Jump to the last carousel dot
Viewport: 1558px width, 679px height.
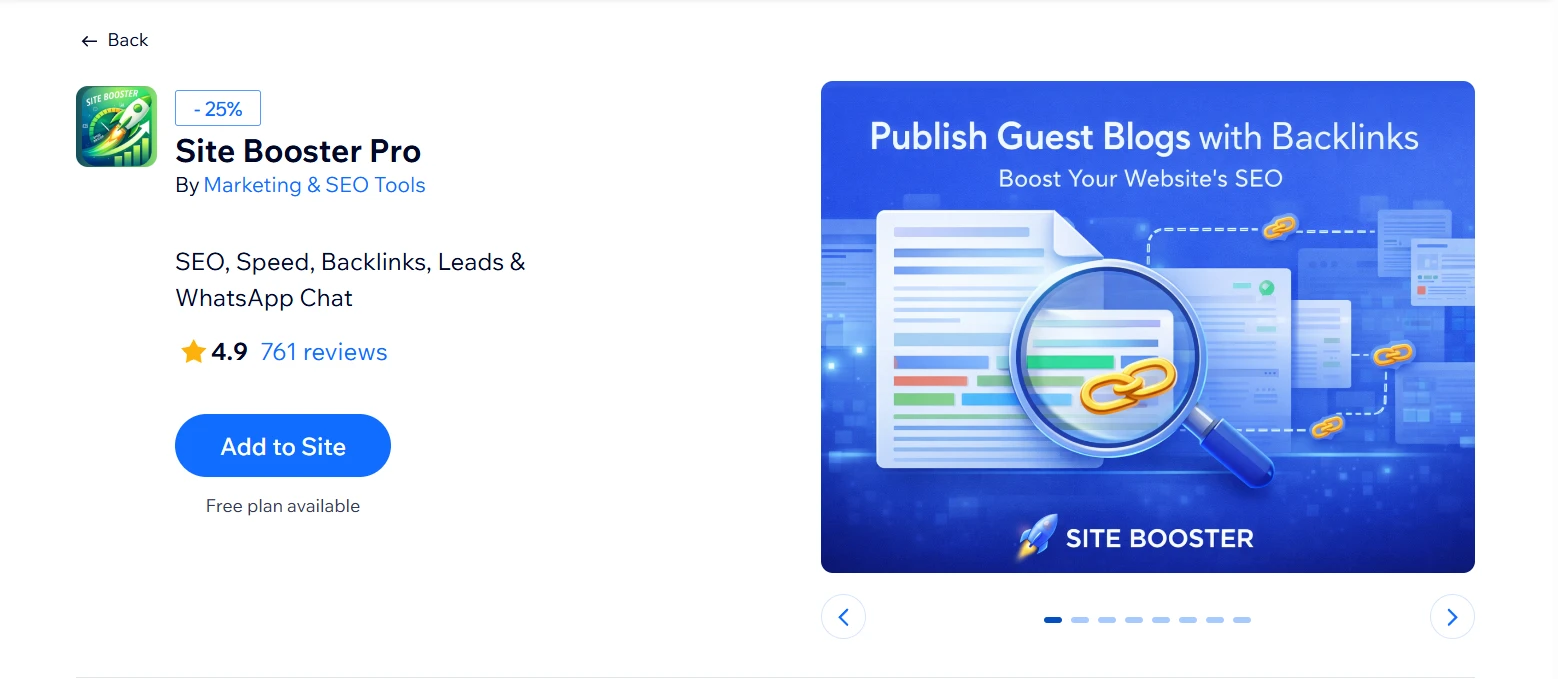click(1242, 620)
